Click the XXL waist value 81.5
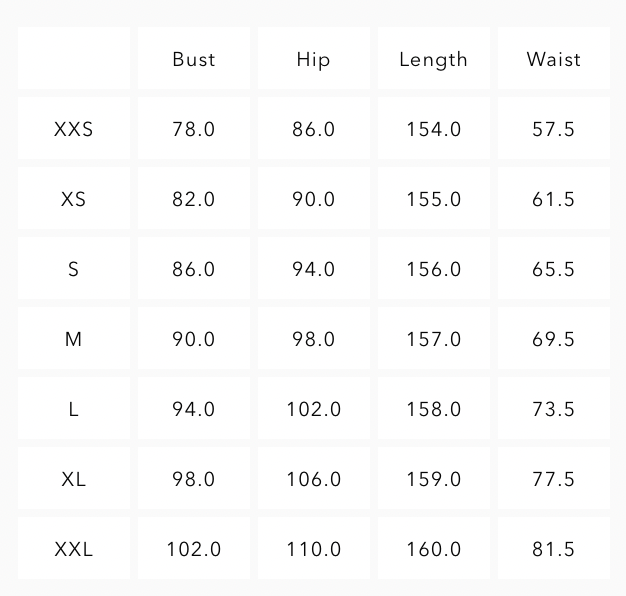The image size is (626, 596). pos(553,549)
